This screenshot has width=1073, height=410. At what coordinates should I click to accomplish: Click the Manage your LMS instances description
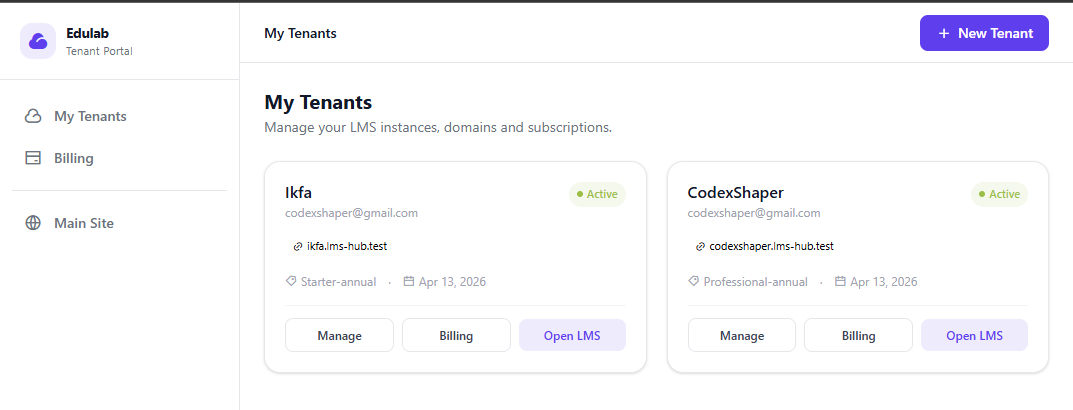[438, 127]
